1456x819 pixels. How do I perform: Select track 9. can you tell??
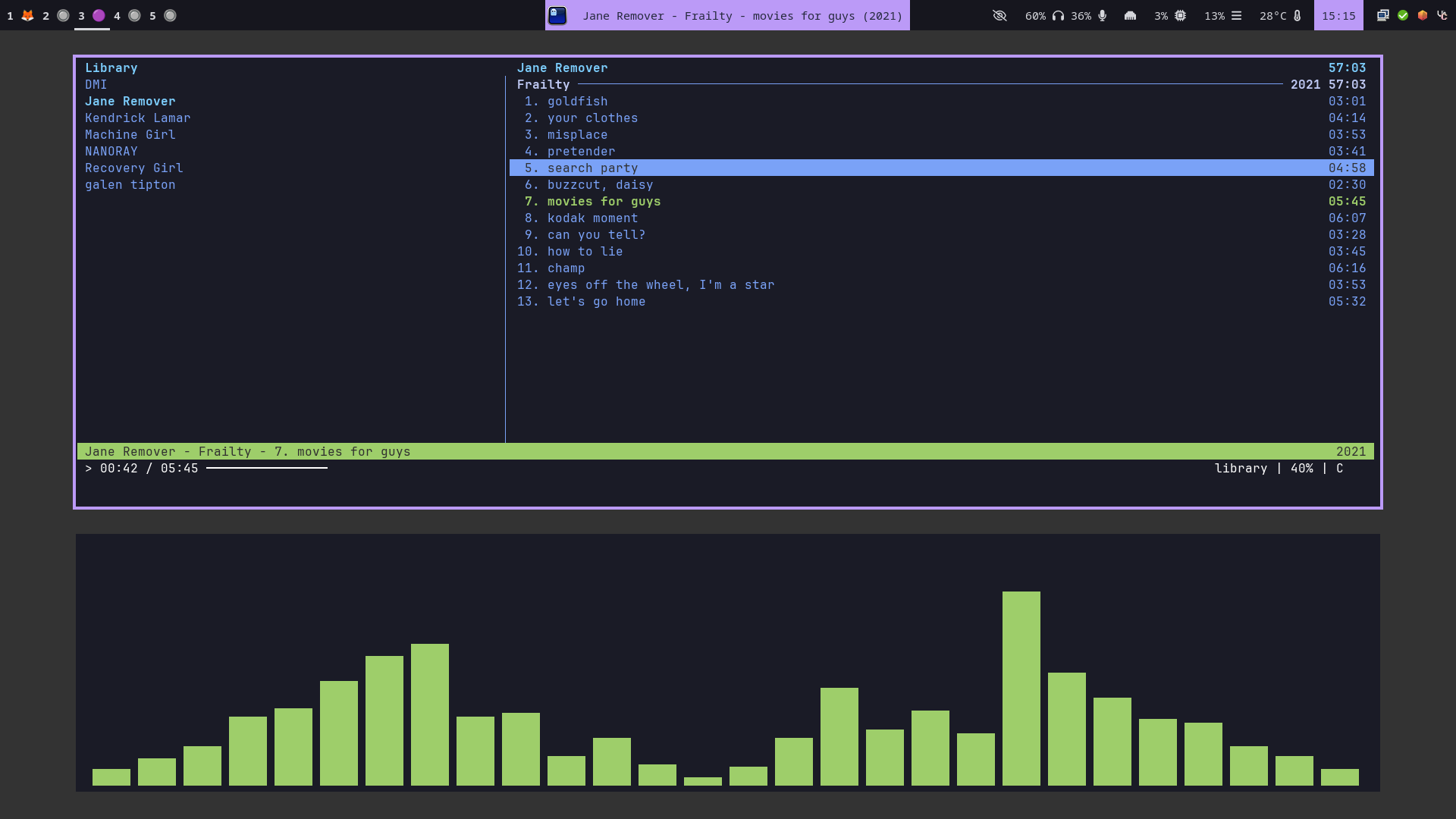coord(941,234)
